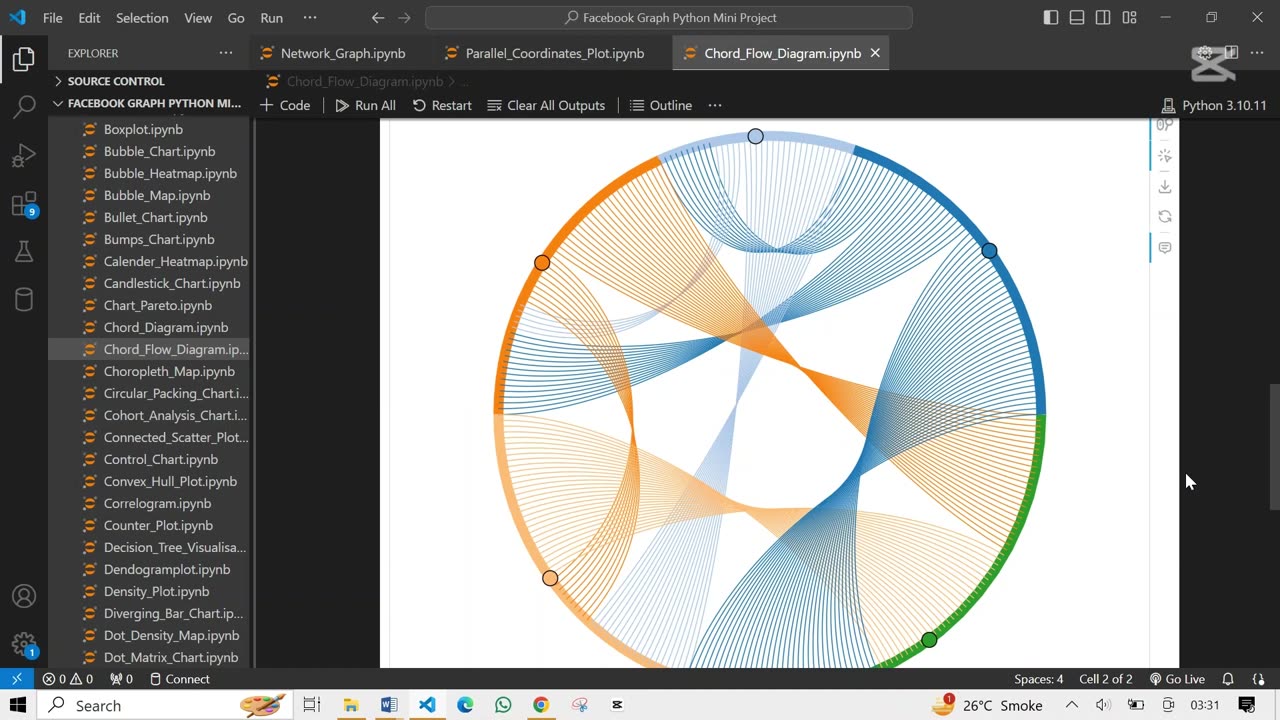
Task: Switch to the Network_Graph.ipynb tab
Action: pyautogui.click(x=341, y=53)
